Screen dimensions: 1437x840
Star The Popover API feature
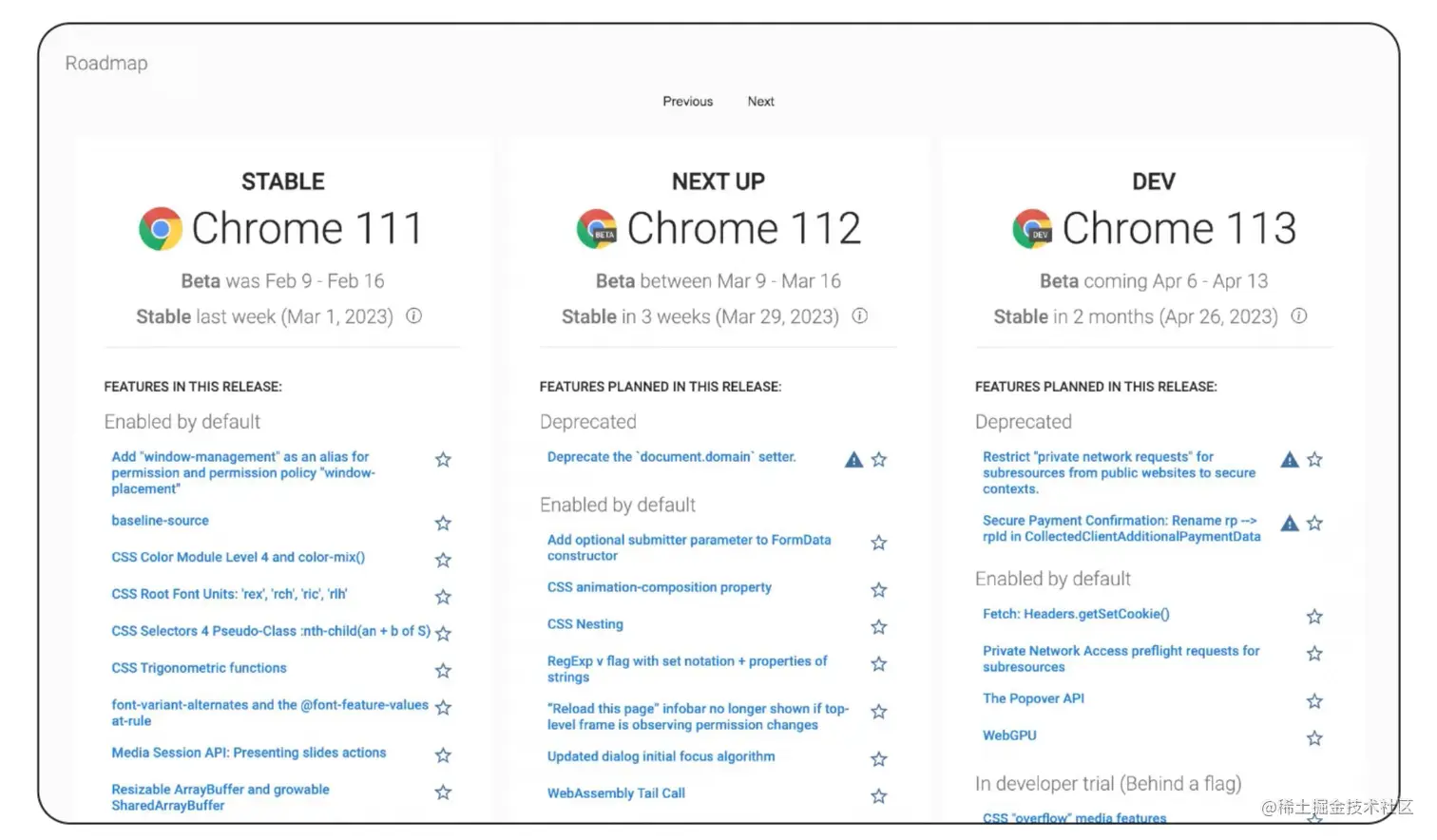[x=1314, y=701]
